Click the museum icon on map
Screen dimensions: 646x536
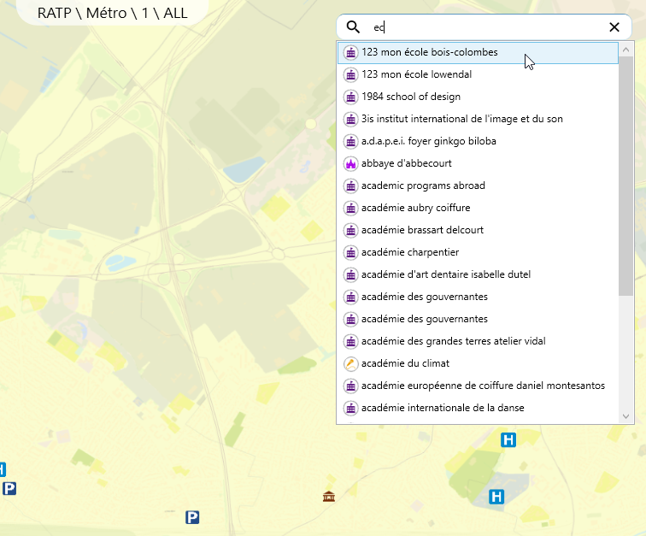click(x=329, y=497)
